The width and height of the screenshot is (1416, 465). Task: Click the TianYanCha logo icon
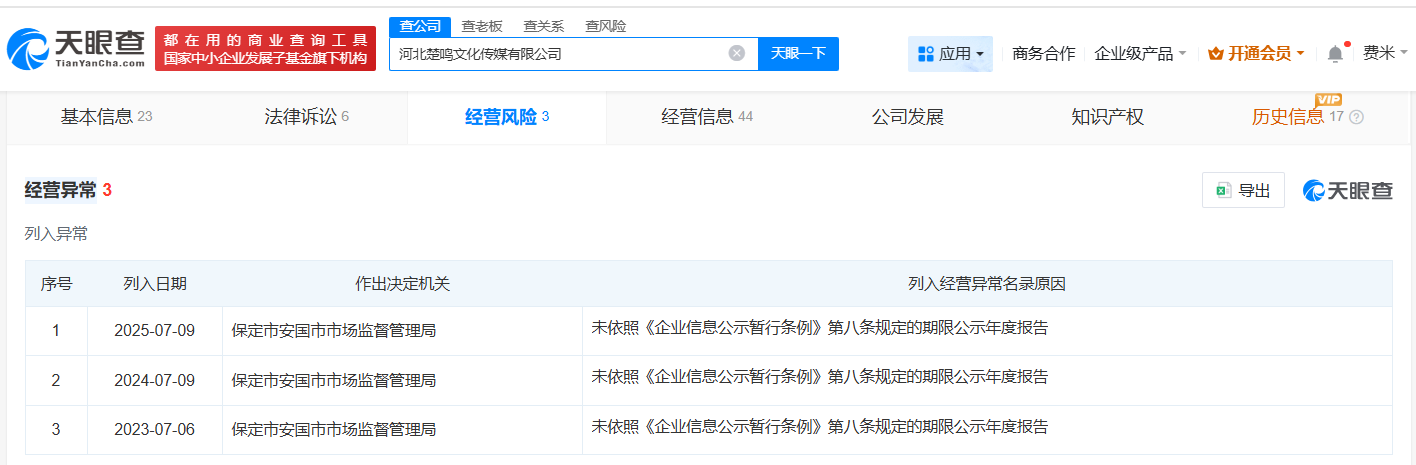pos(27,49)
